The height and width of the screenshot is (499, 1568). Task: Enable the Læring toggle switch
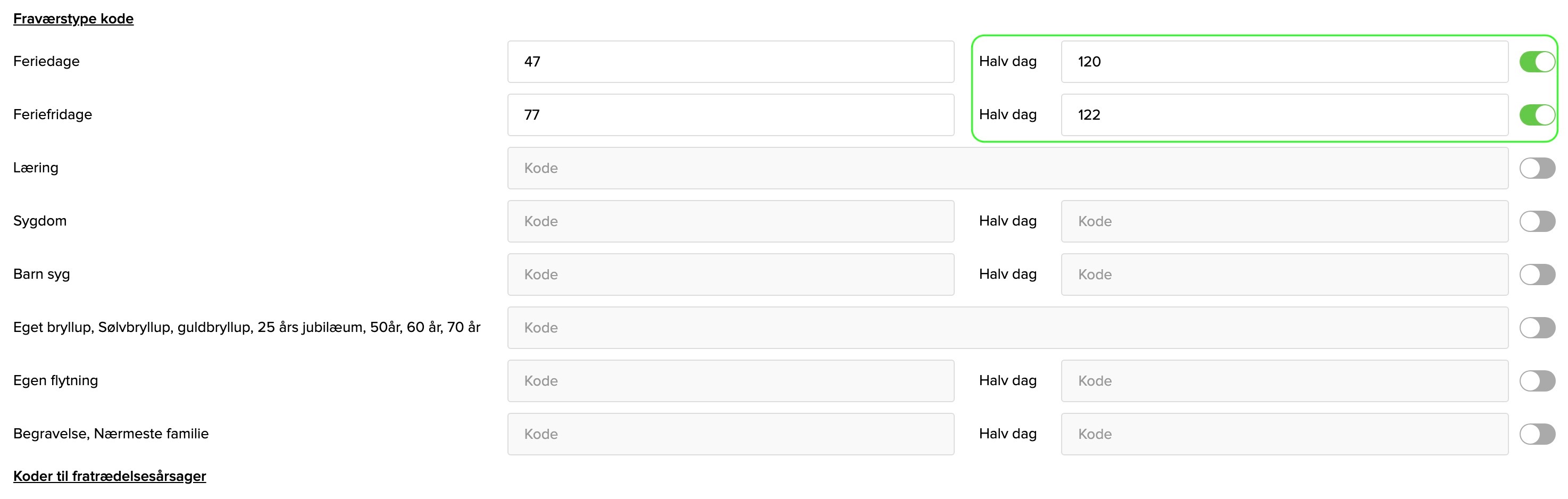[x=1537, y=168]
